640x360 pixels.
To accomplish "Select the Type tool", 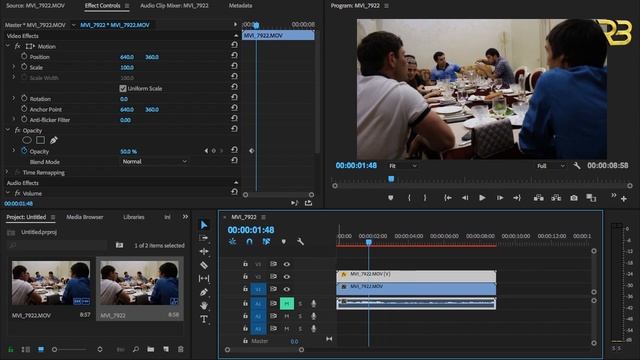I will [204, 319].
